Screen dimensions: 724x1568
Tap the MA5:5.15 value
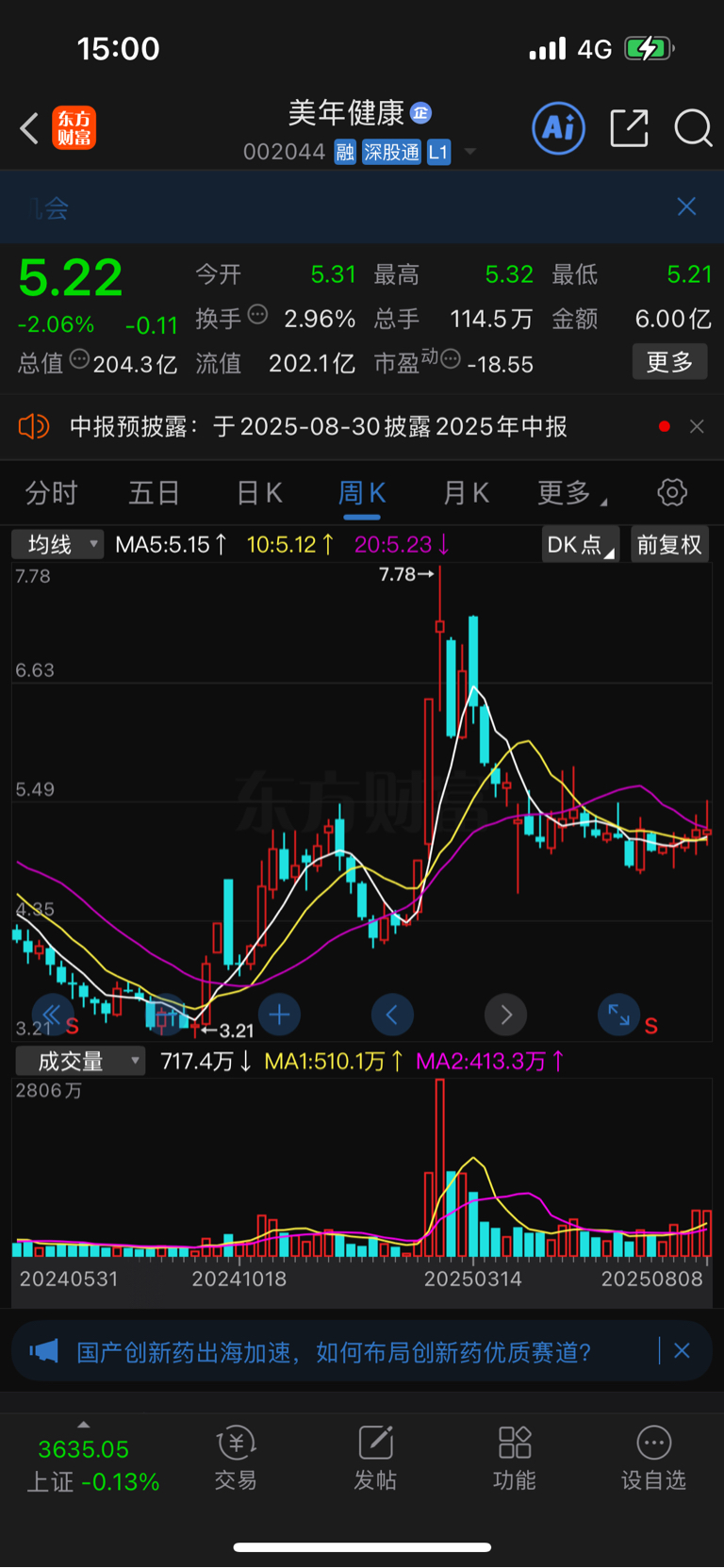pos(172,544)
